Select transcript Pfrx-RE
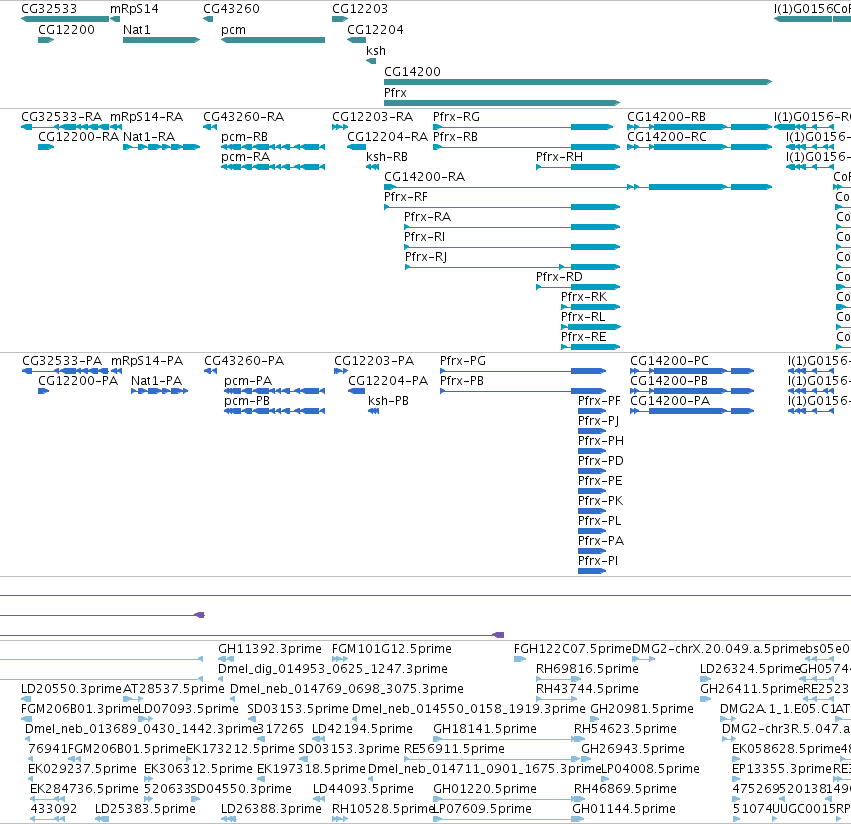Screen dimensions: 851x824 [590, 347]
